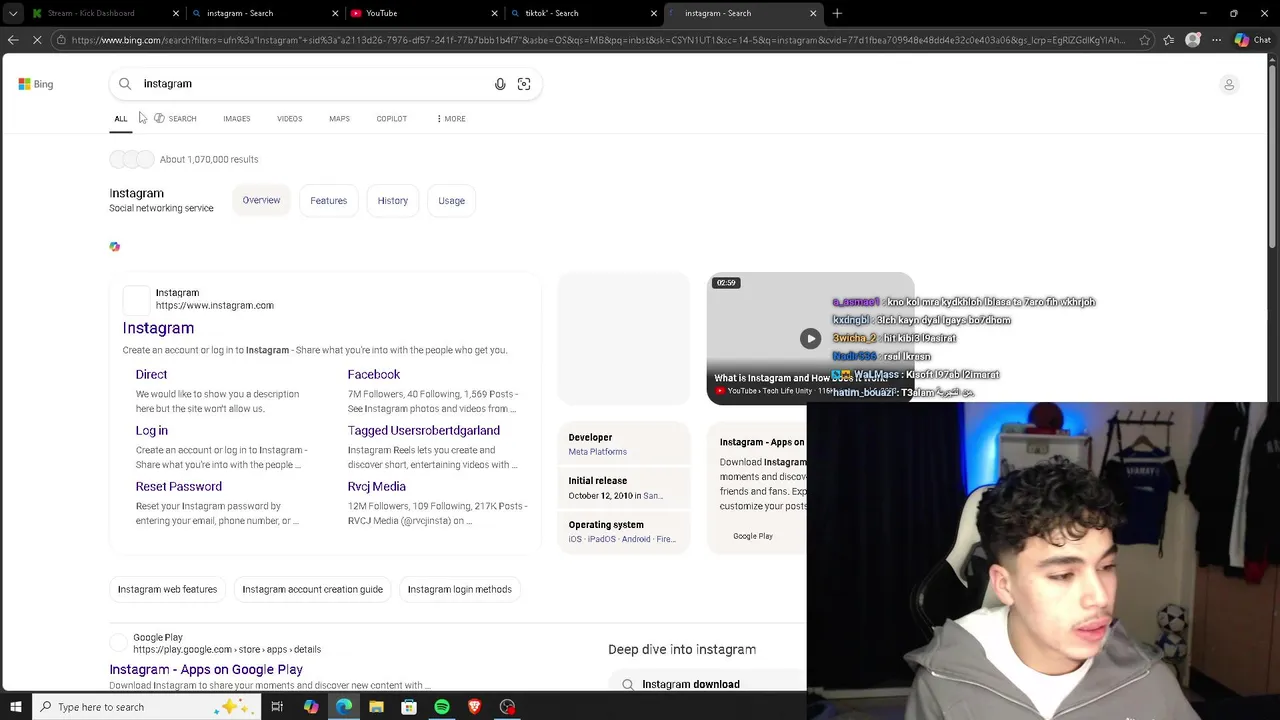Click the Instagram download related search
Image resolution: width=1280 pixels, height=720 pixels.
[690, 684]
